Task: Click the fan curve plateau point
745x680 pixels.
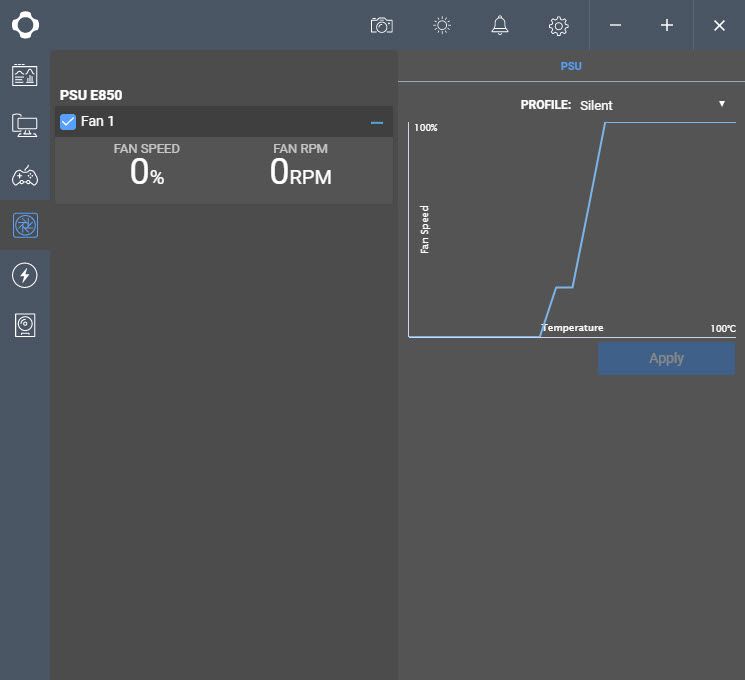Action: tap(564, 287)
